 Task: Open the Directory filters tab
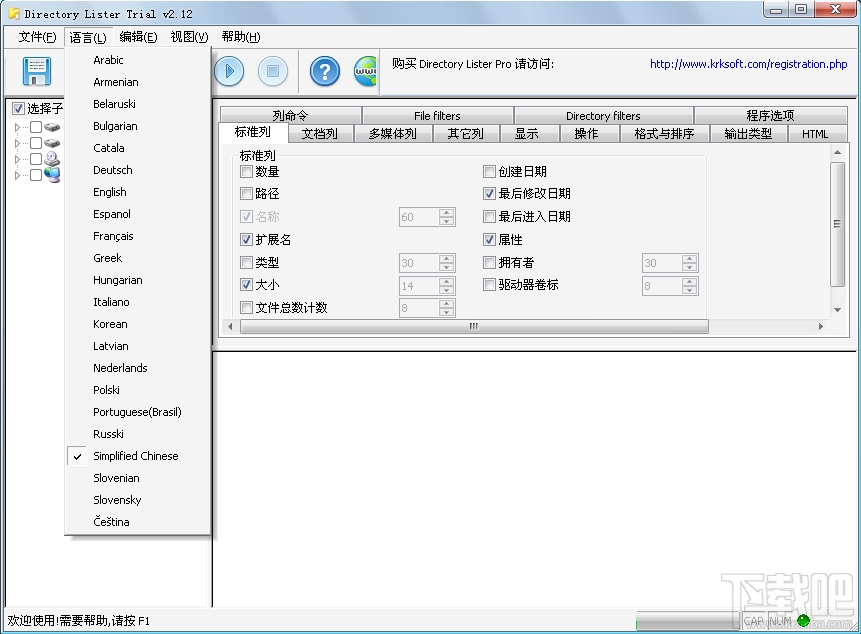tap(604, 114)
